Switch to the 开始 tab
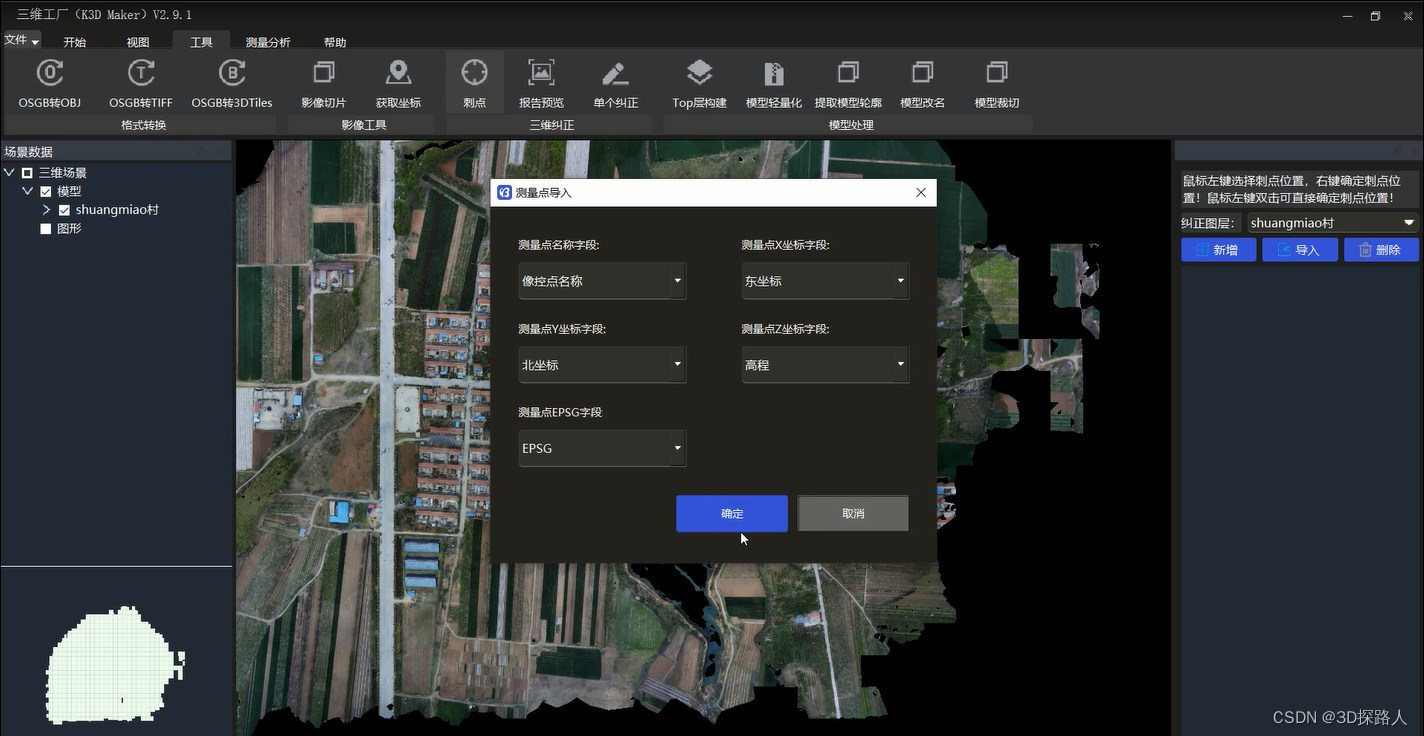1424x736 pixels. click(x=75, y=42)
